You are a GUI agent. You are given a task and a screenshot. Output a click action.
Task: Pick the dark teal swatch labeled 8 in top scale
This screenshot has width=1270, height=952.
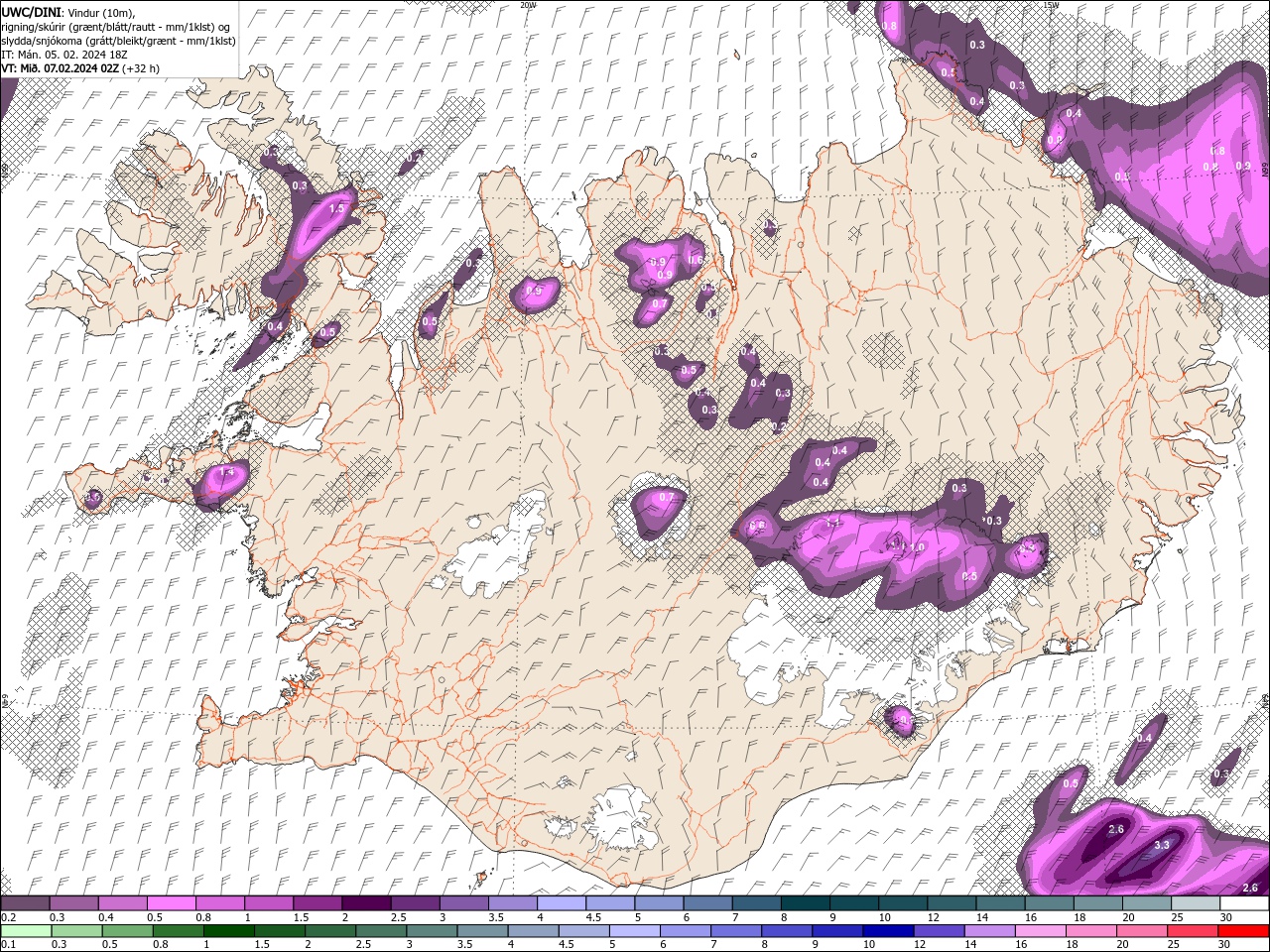[805, 903]
